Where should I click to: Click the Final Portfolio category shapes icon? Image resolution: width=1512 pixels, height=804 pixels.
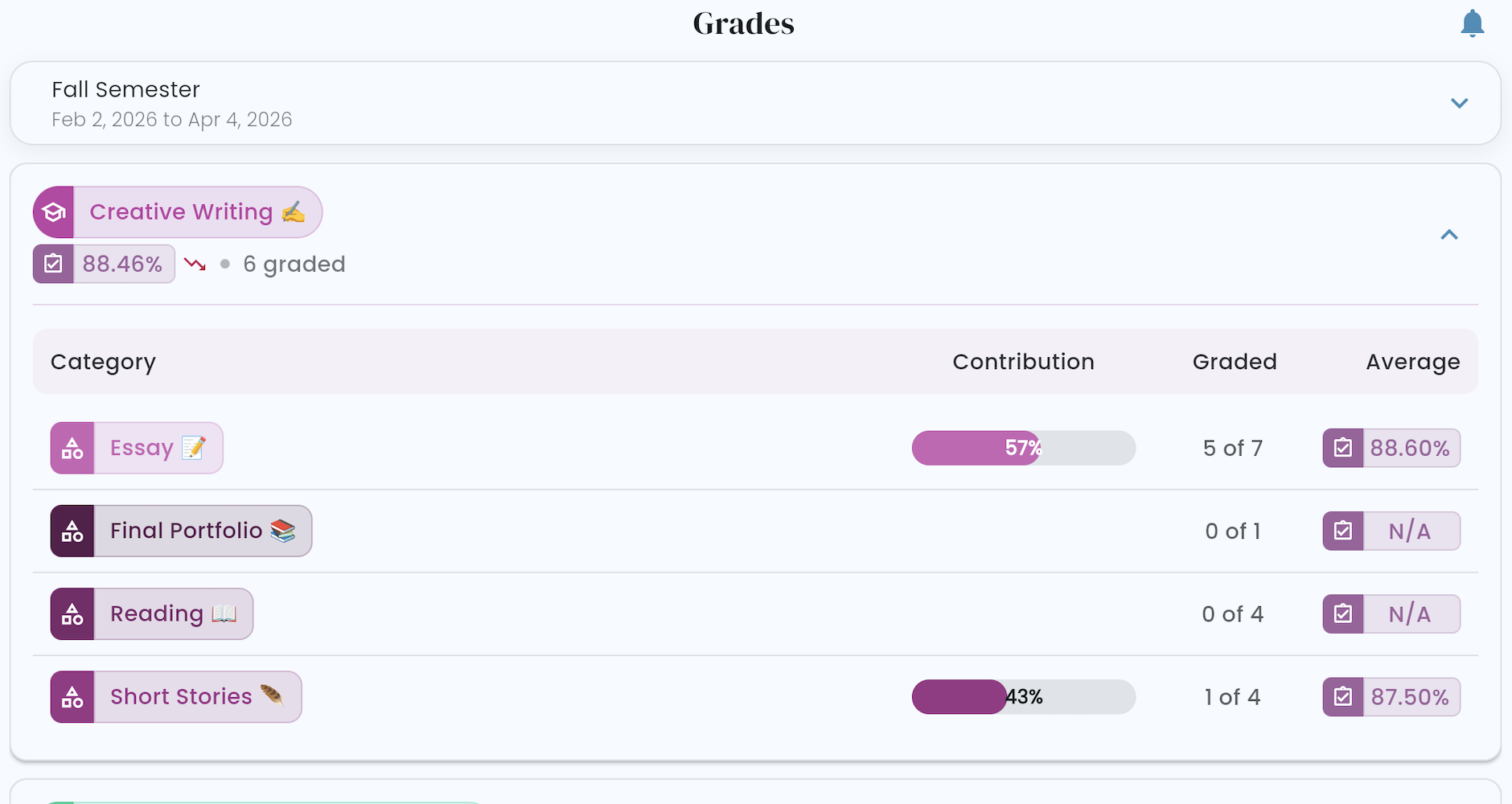click(x=72, y=531)
